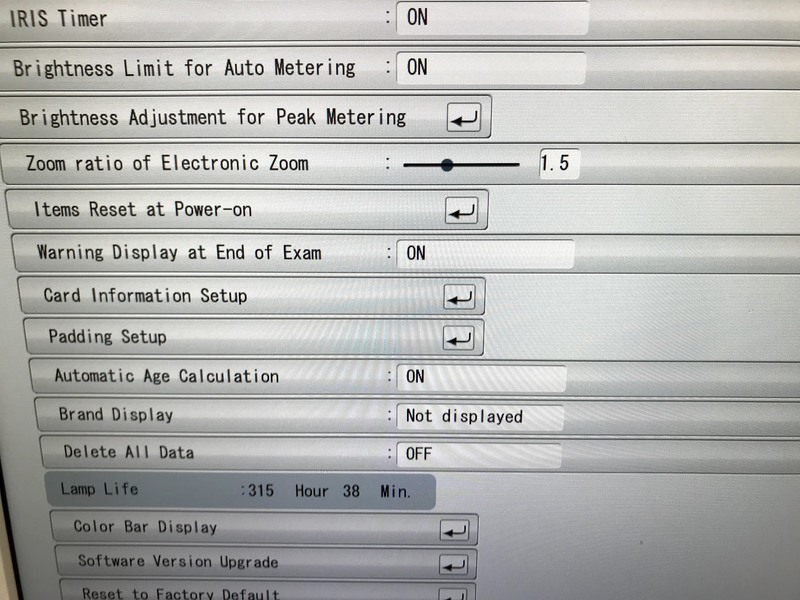Open Brightness Adjustment for Peak Metering enter icon
The width and height of the screenshot is (800, 600).
click(x=464, y=118)
